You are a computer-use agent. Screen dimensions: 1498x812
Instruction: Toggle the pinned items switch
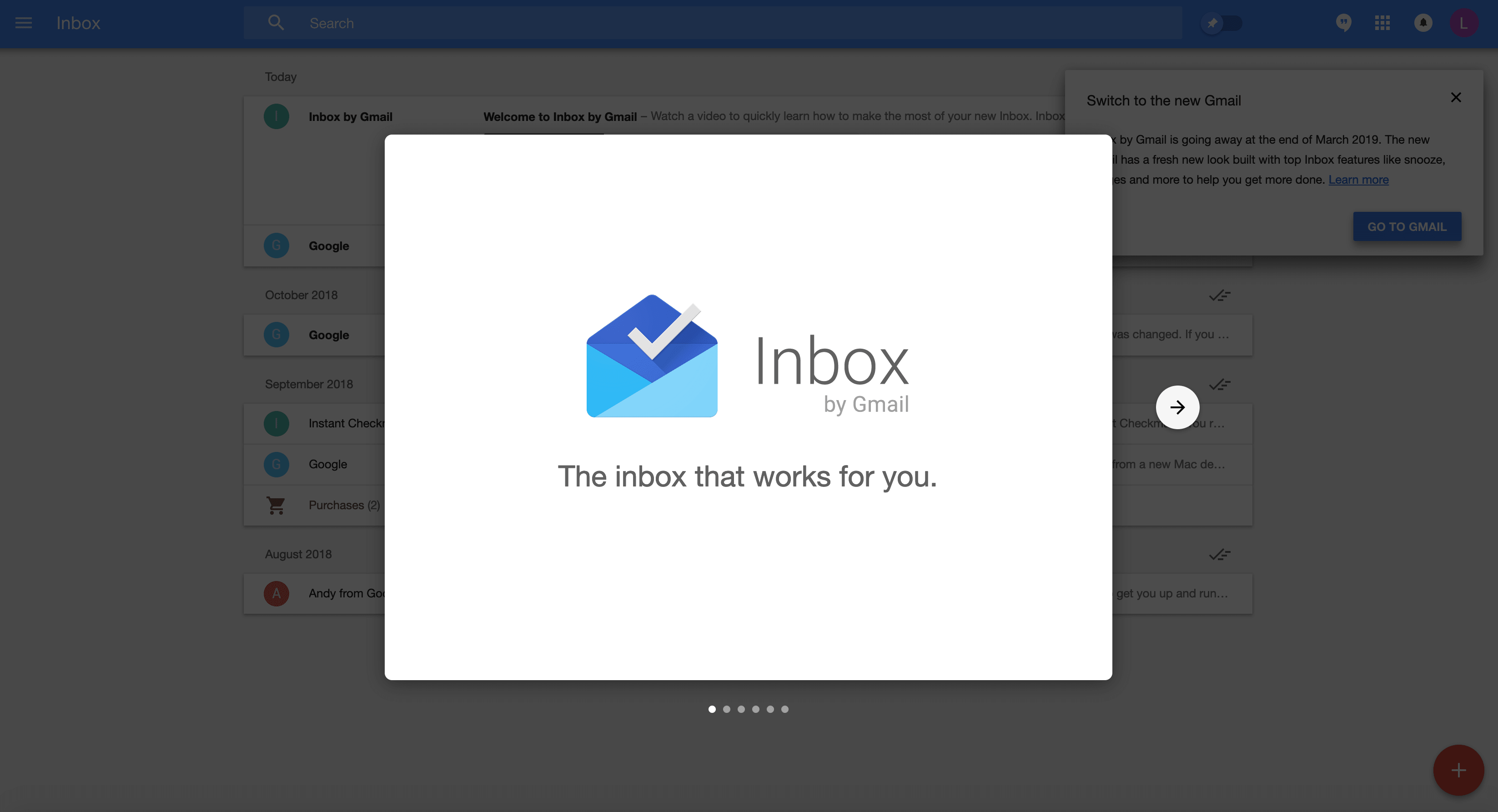point(1222,23)
